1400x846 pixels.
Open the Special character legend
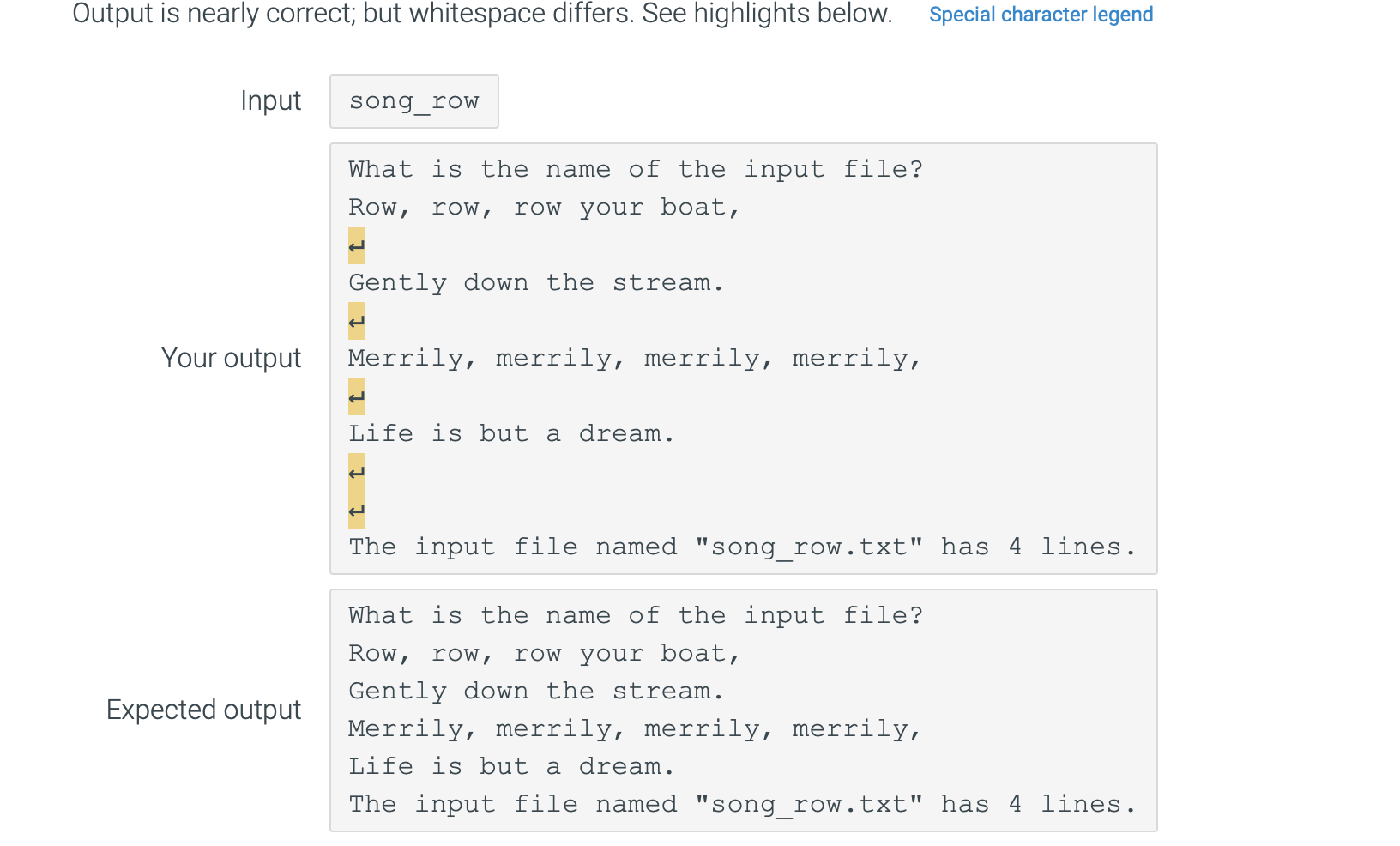1041,14
